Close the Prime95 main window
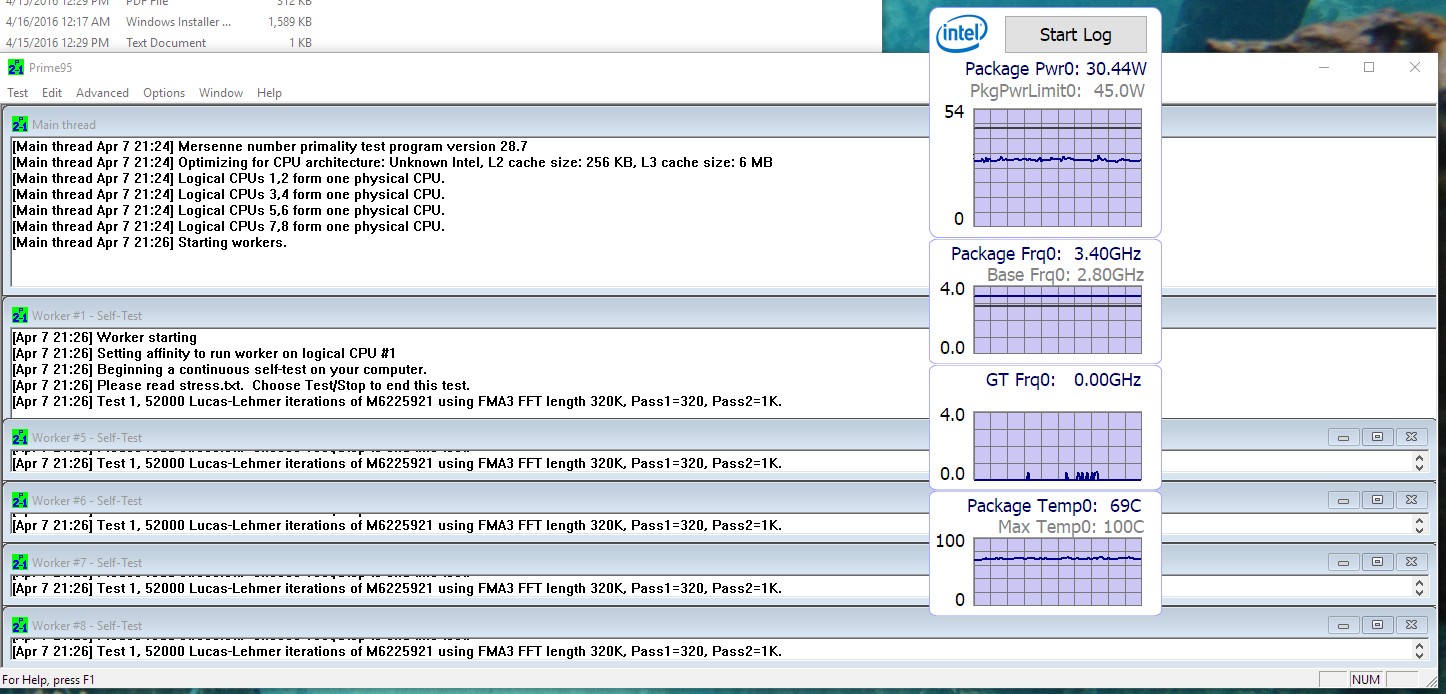 [1415, 67]
